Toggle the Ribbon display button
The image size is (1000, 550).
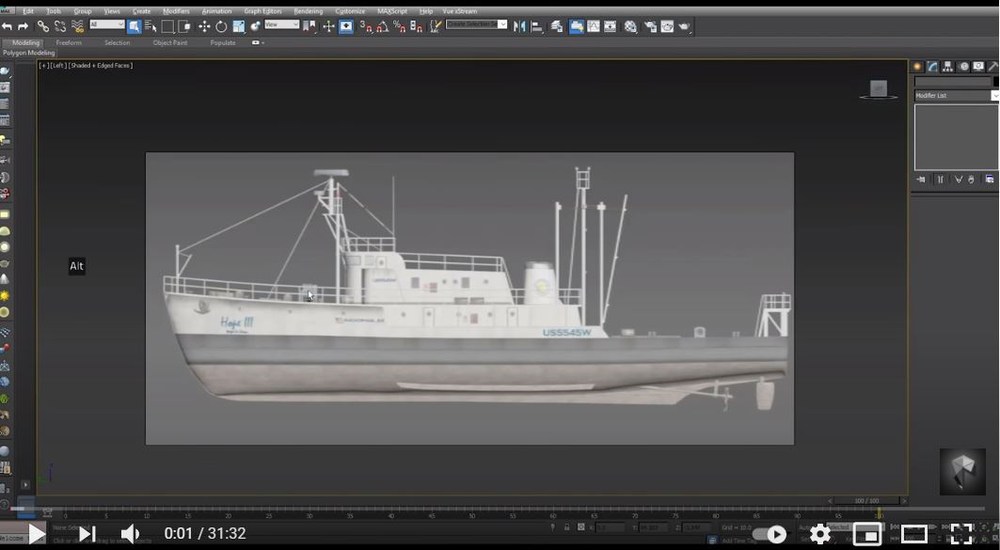577,26
